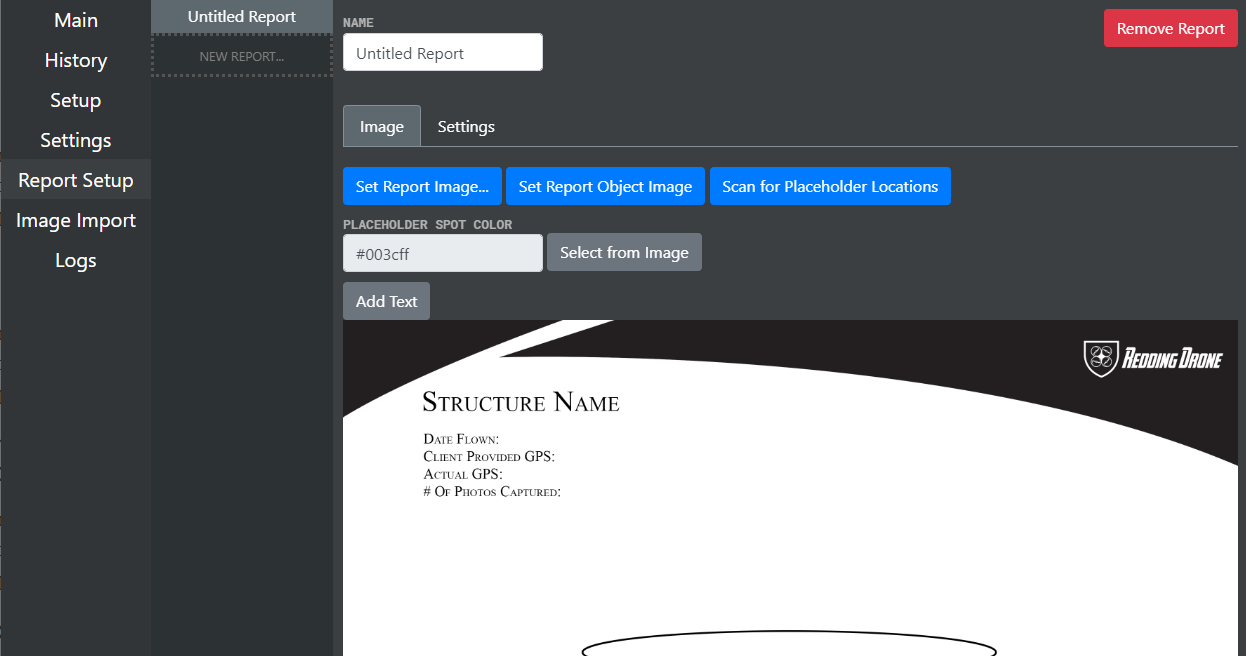This screenshot has height=656, width=1246.
Task: Switch to the Settings tab
Action: pos(465,126)
